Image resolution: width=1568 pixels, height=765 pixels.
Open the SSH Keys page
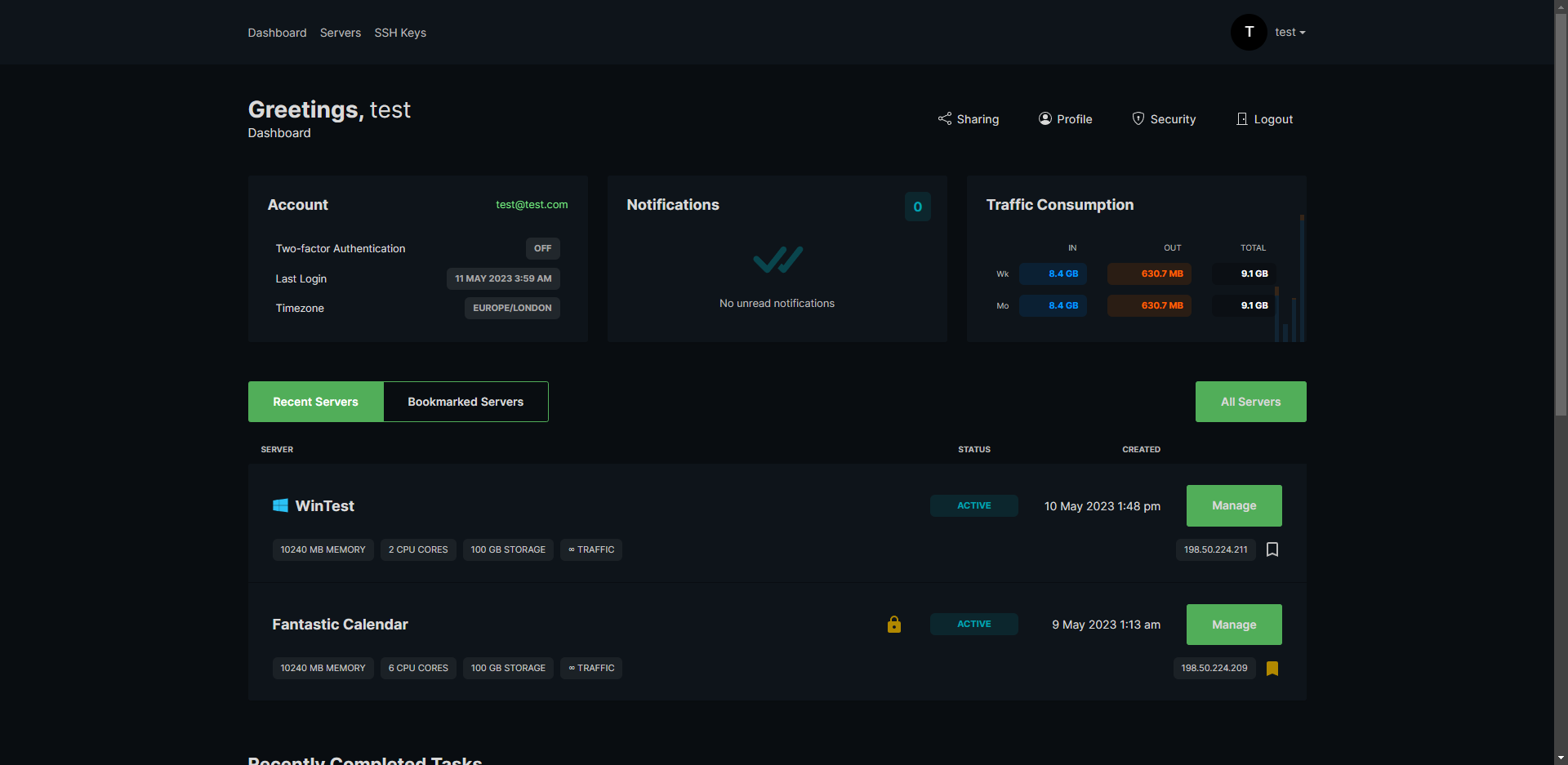[x=400, y=33]
